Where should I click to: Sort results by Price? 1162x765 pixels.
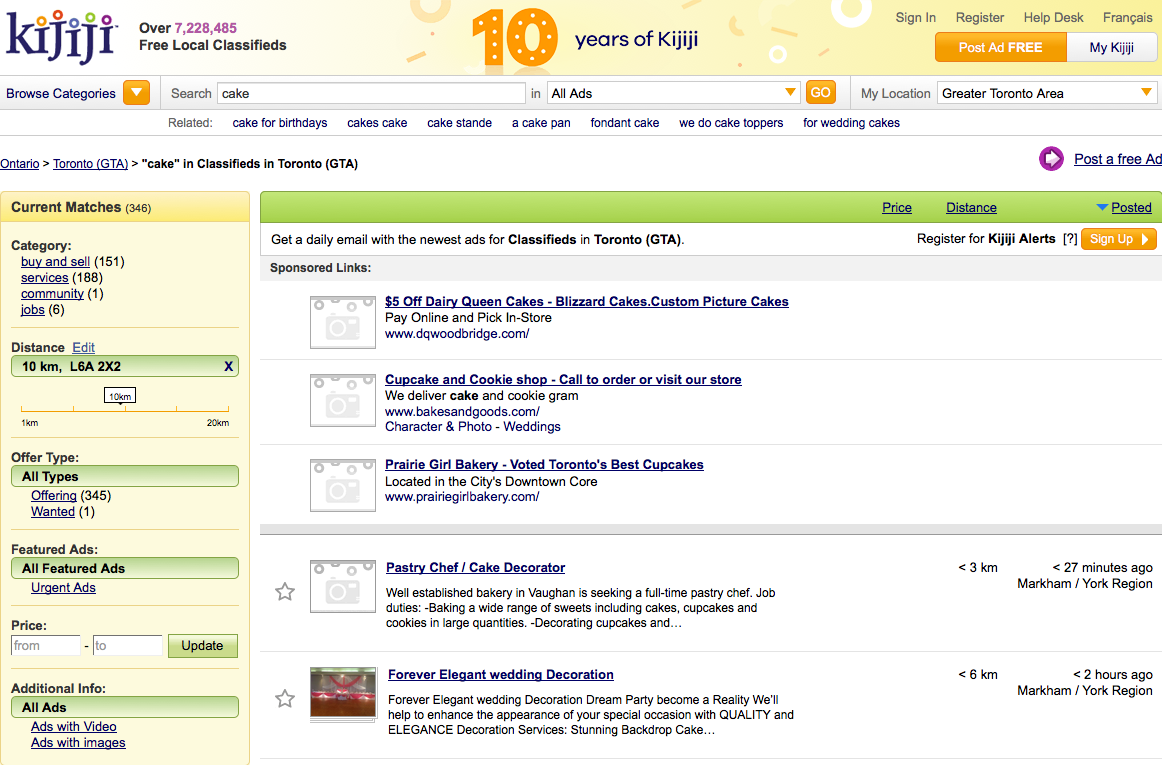tap(897, 208)
